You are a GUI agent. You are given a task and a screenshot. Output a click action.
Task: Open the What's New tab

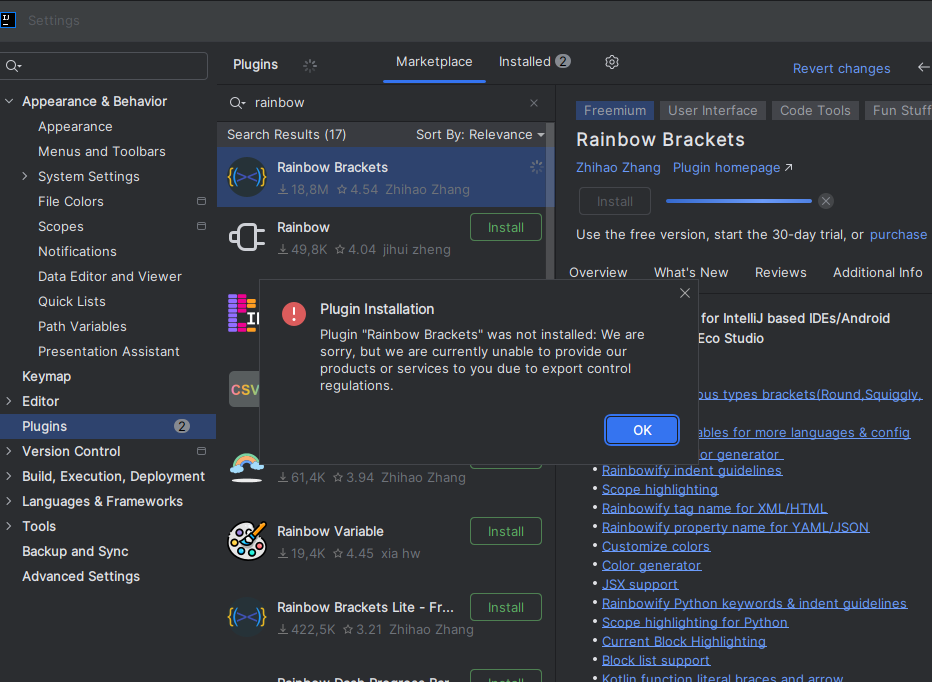691,272
